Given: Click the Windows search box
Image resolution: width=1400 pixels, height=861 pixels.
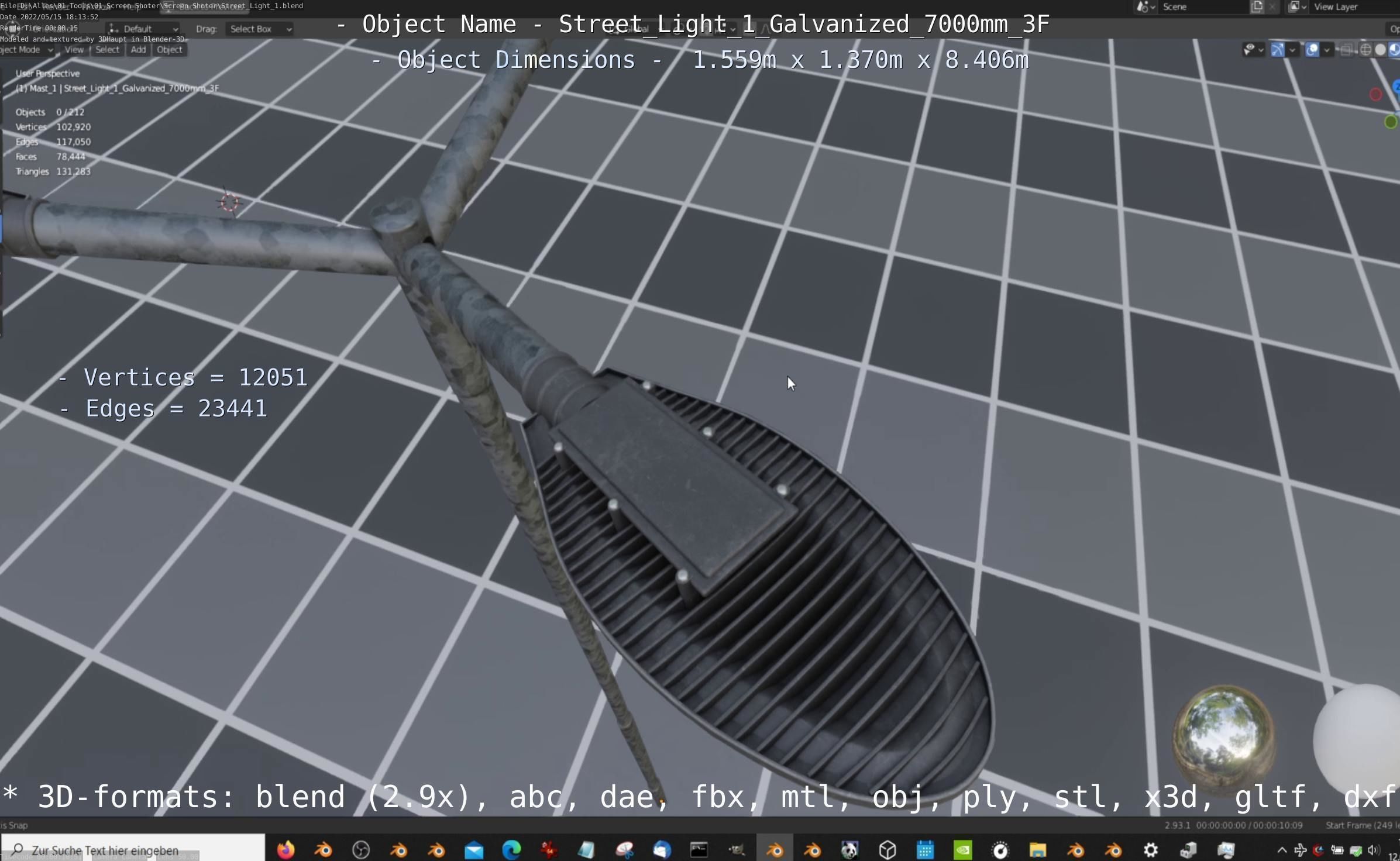Looking at the screenshot, I should [133, 849].
